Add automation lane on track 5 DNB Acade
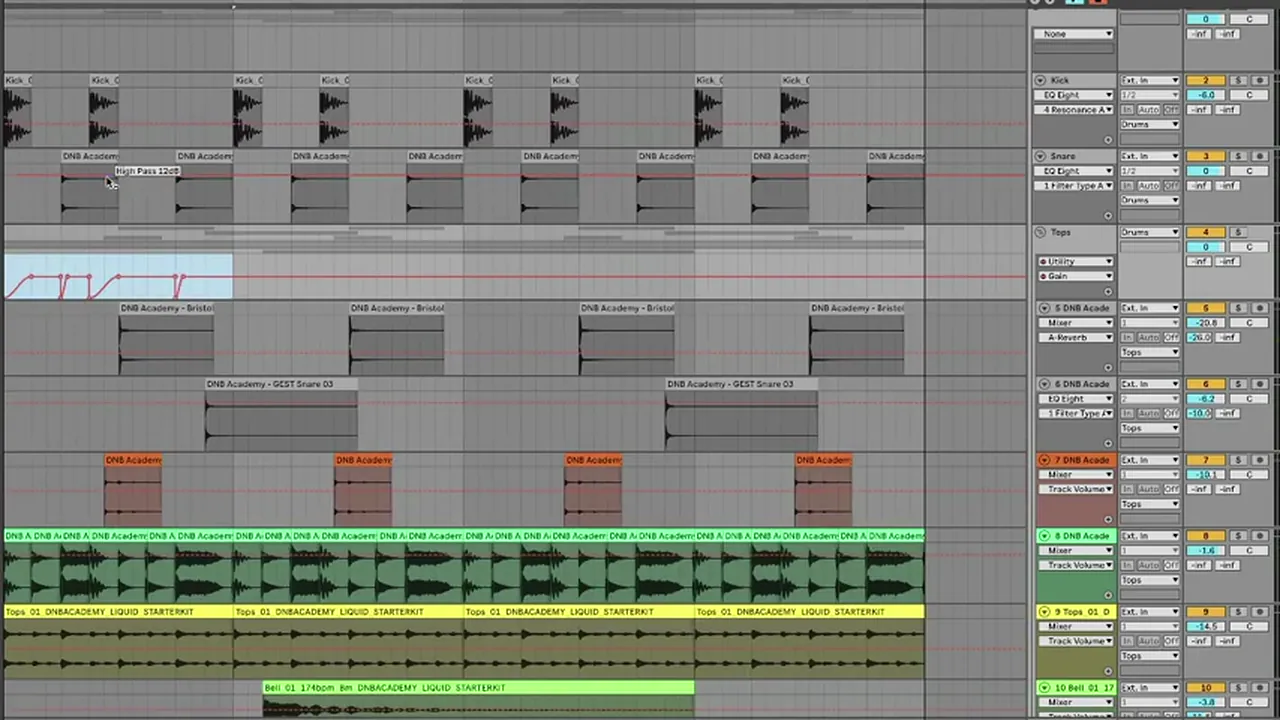1280x720 pixels. pos(1108,368)
